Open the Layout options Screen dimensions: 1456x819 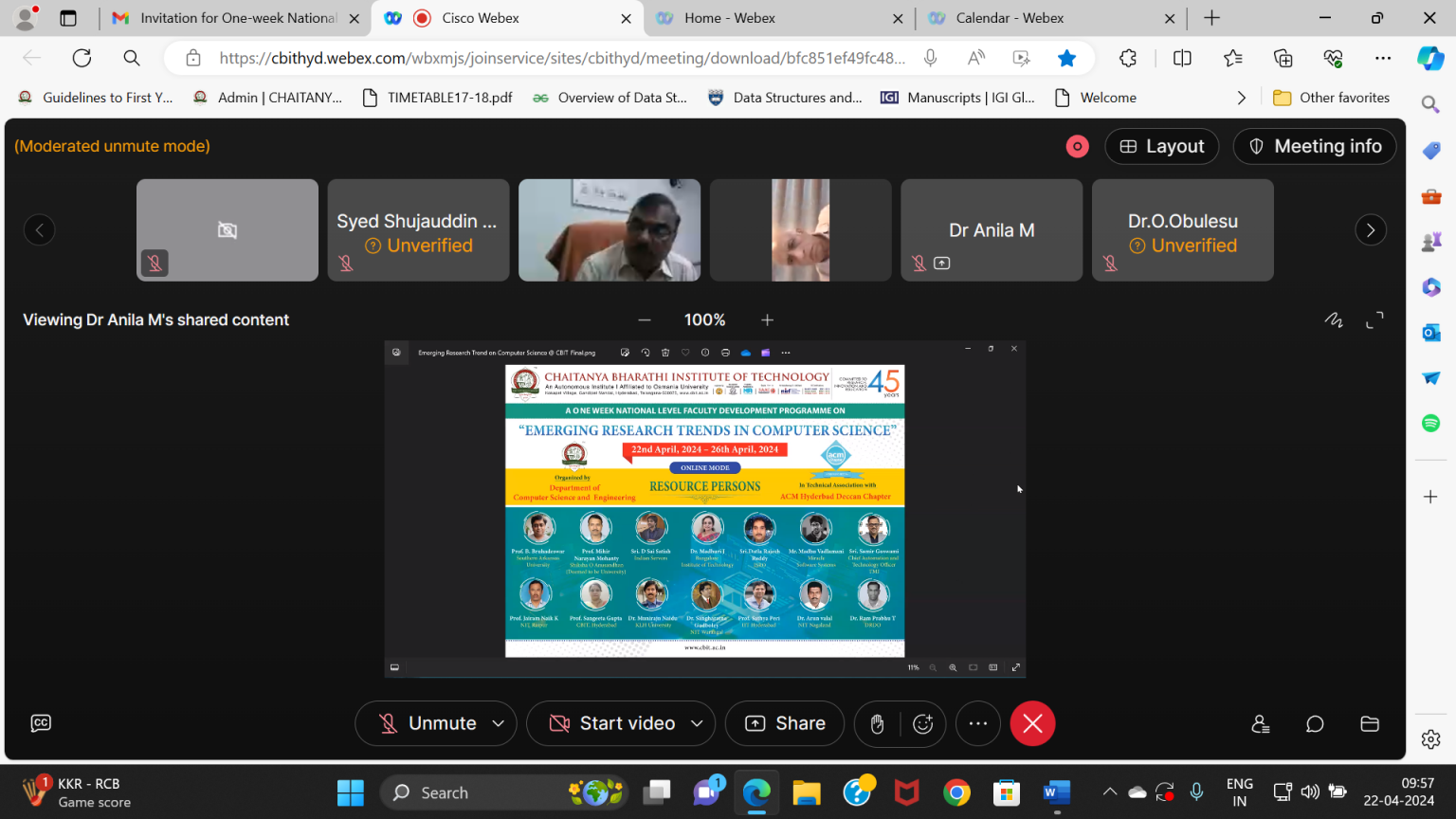point(1161,146)
